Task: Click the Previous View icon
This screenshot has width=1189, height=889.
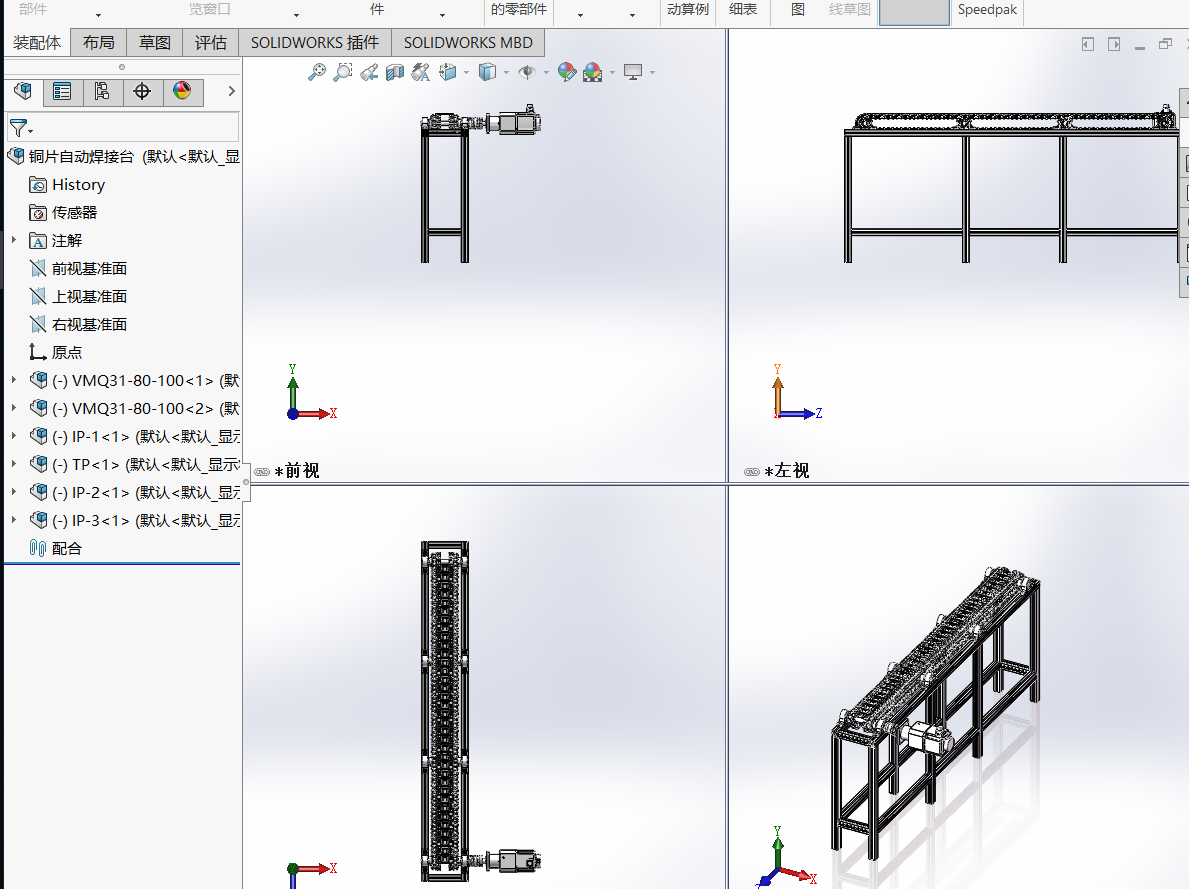Action: pos(369,72)
